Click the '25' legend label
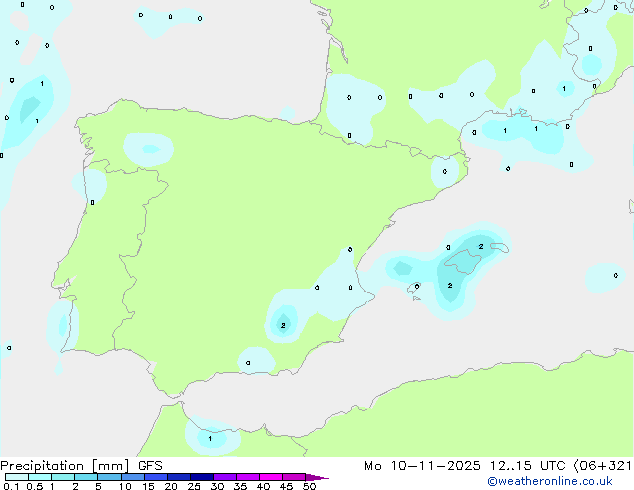Screen dimensions: 634x490 tap(194, 486)
